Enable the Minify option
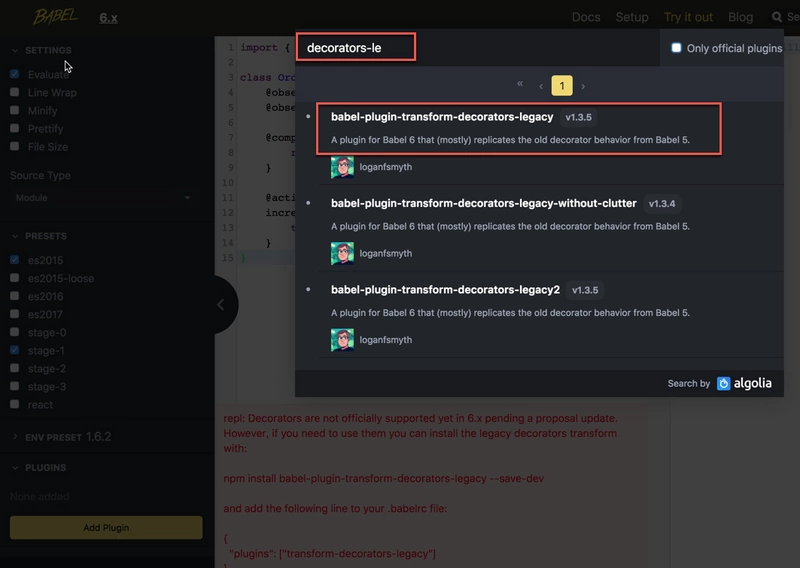Screen dimensions: 800x568 point(15,110)
